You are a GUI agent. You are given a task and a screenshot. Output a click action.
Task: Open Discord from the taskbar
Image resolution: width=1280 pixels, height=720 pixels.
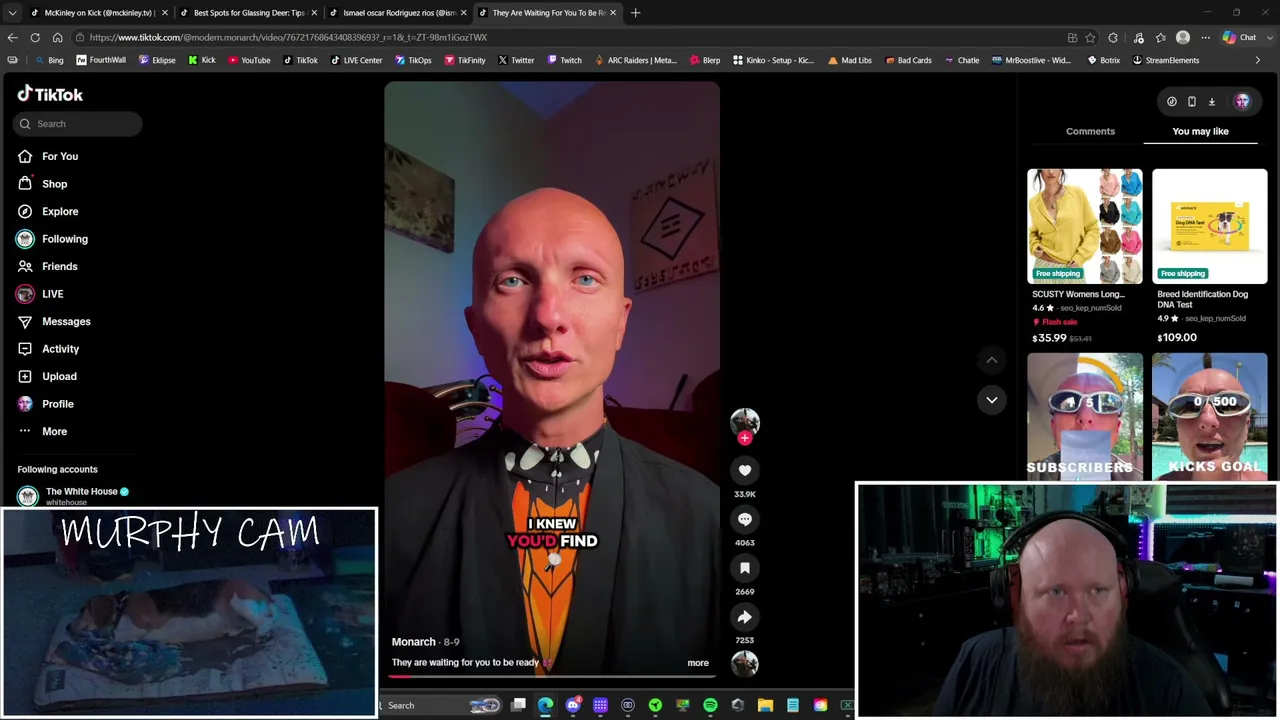[x=573, y=705]
